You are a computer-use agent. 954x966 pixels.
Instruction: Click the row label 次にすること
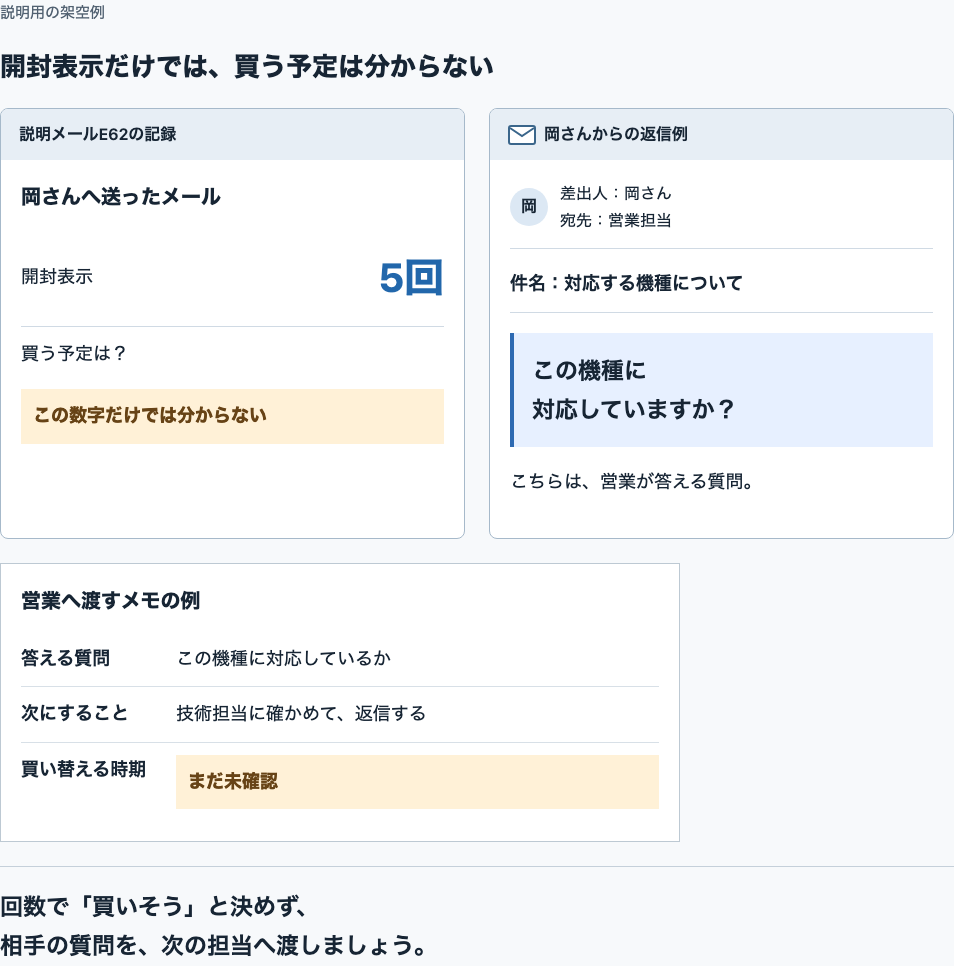coord(75,713)
